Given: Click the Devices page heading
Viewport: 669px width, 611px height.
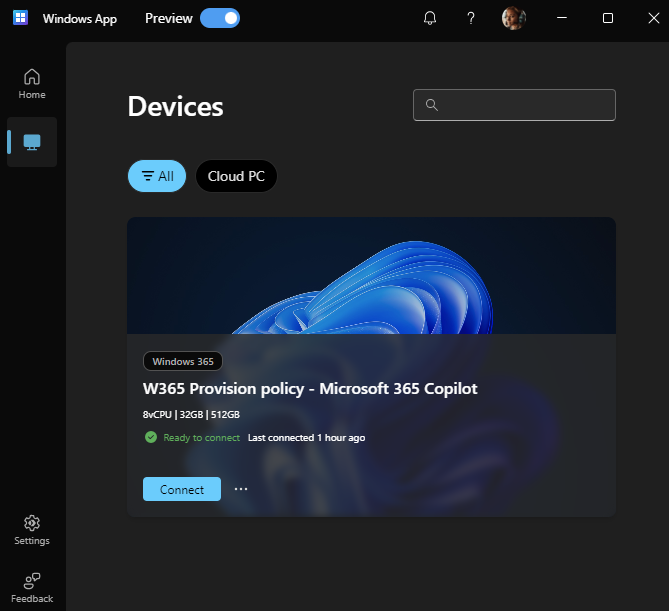Looking at the screenshot, I should [175, 106].
